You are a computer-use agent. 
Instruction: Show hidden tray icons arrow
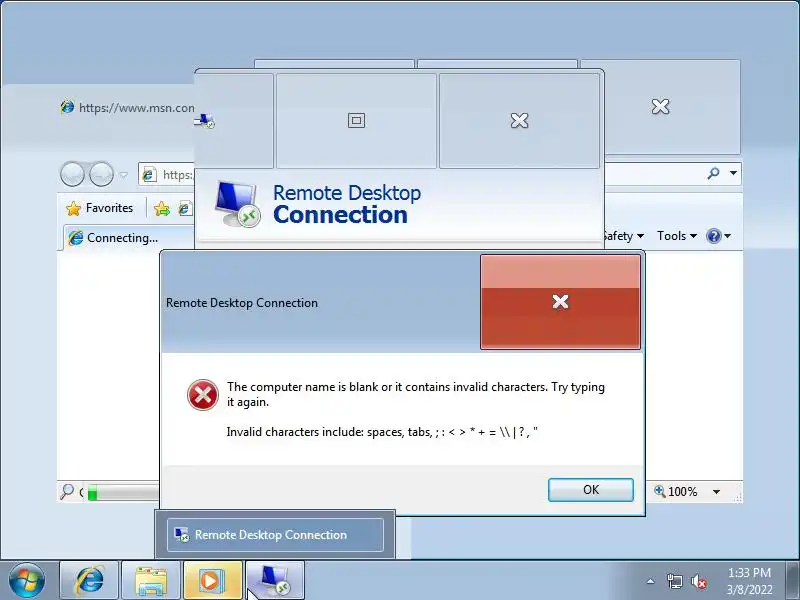[651, 581]
